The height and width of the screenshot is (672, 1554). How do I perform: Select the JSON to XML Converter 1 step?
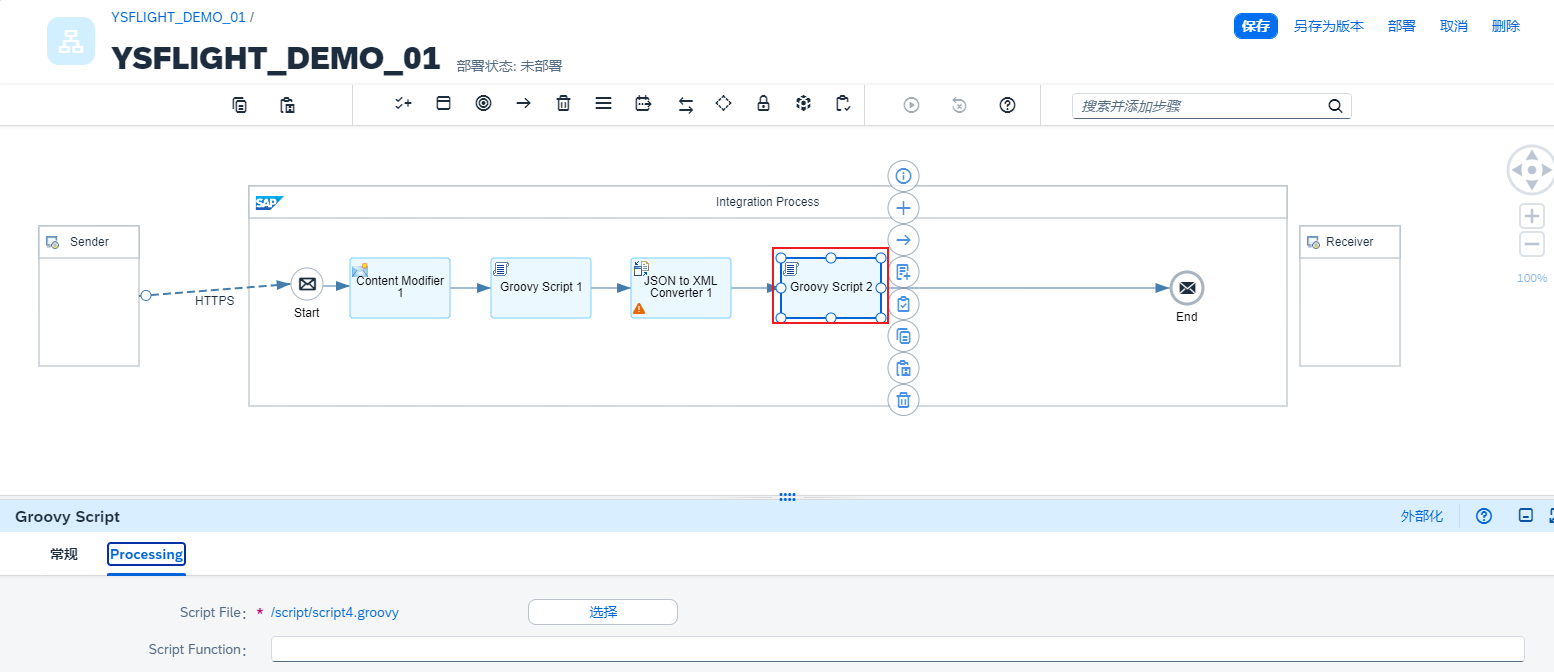point(681,288)
